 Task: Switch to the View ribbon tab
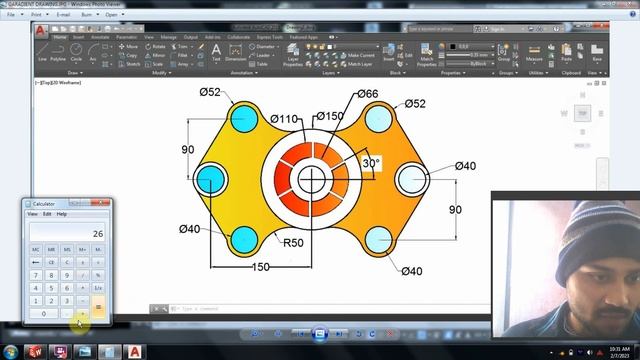pos(149,37)
